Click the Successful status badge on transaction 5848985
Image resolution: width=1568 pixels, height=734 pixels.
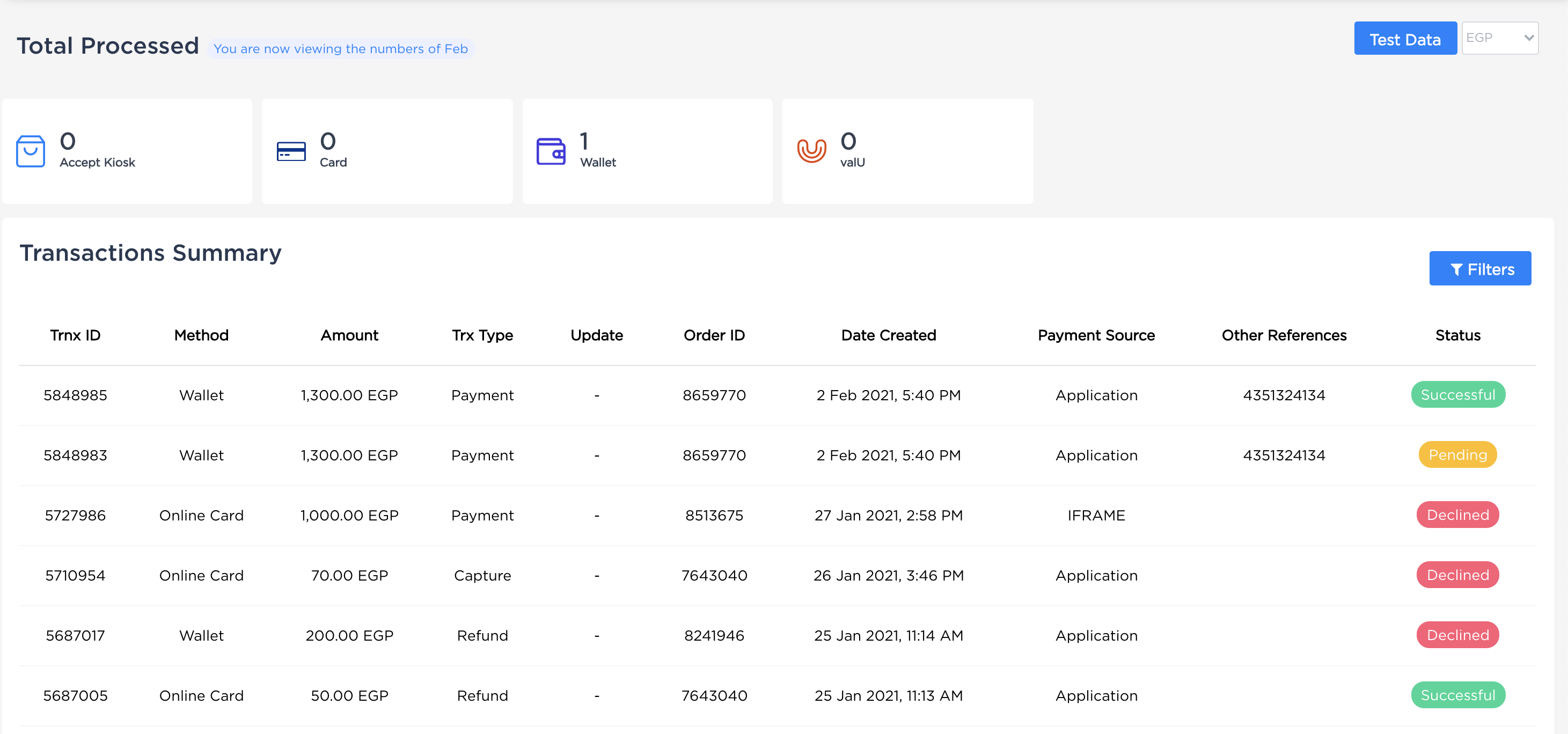coord(1458,394)
